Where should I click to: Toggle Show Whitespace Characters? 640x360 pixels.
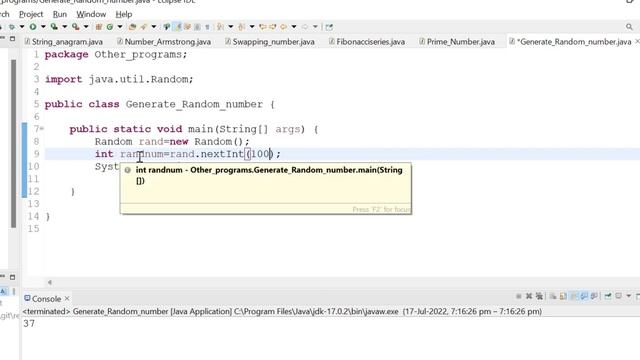(207, 27)
